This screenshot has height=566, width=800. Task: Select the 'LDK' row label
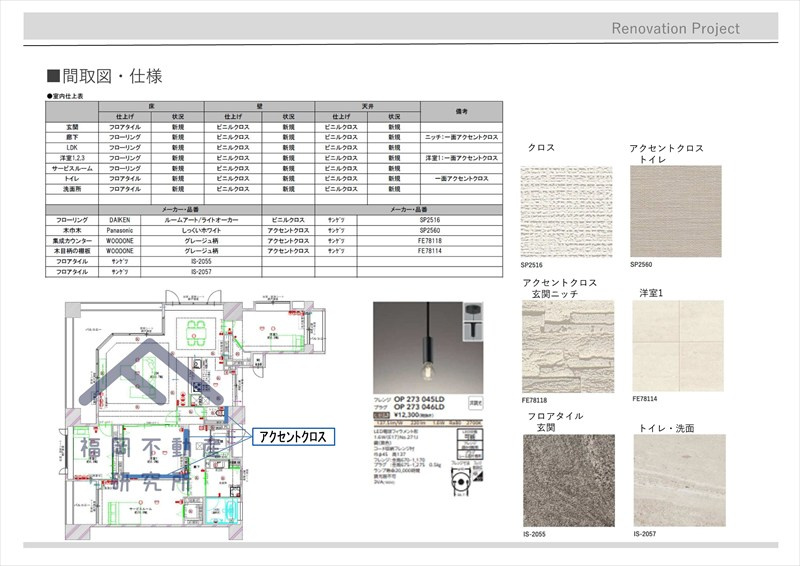pyautogui.click(x=72, y=147)
